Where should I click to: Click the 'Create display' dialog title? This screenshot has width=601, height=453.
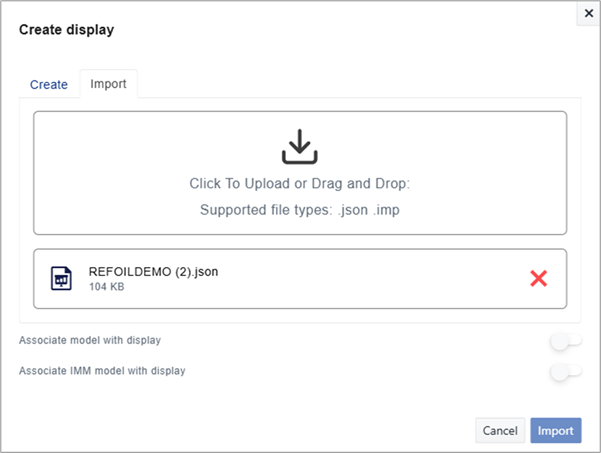coord(67,30)
